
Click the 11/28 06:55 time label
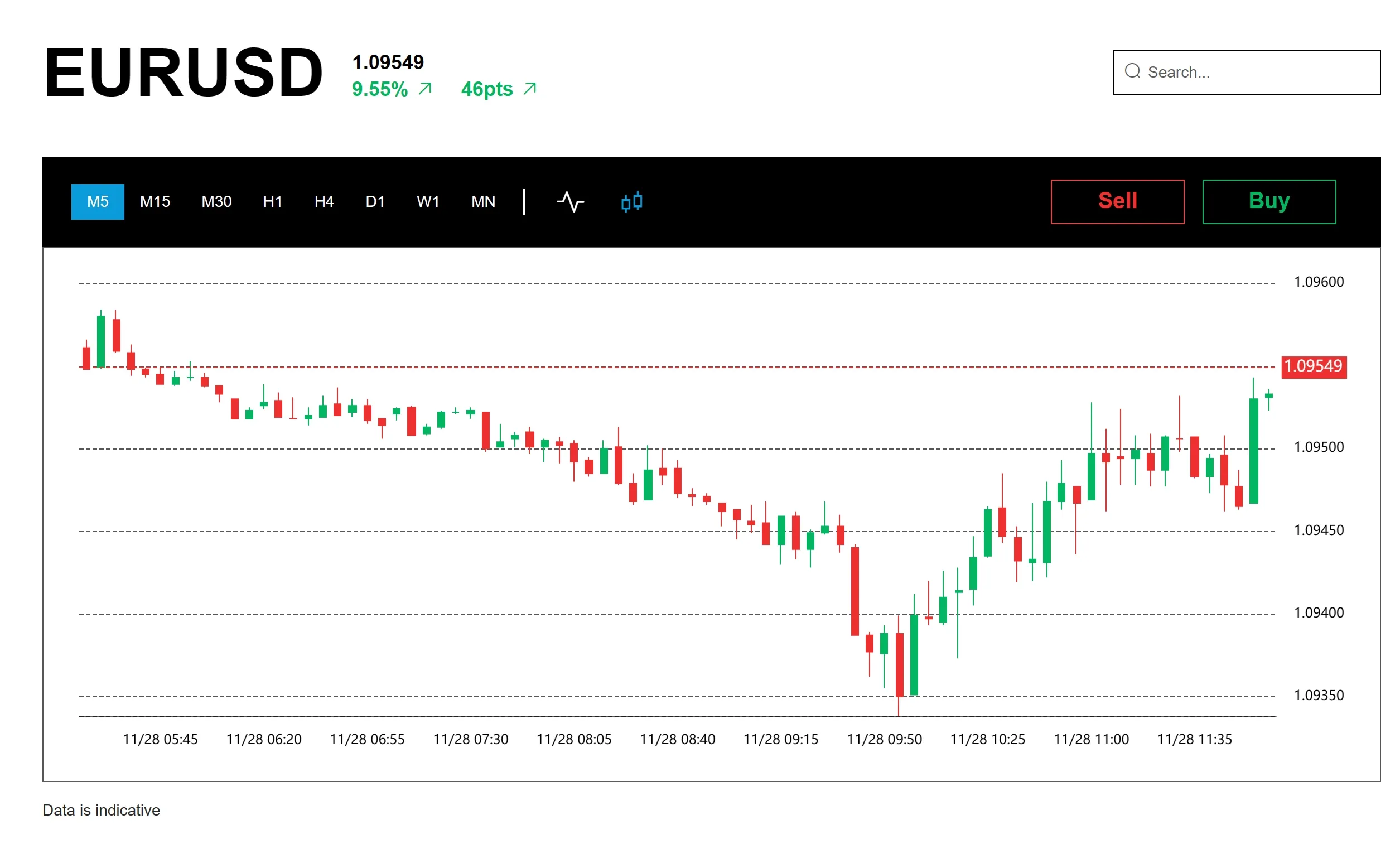tap(367, 739)
